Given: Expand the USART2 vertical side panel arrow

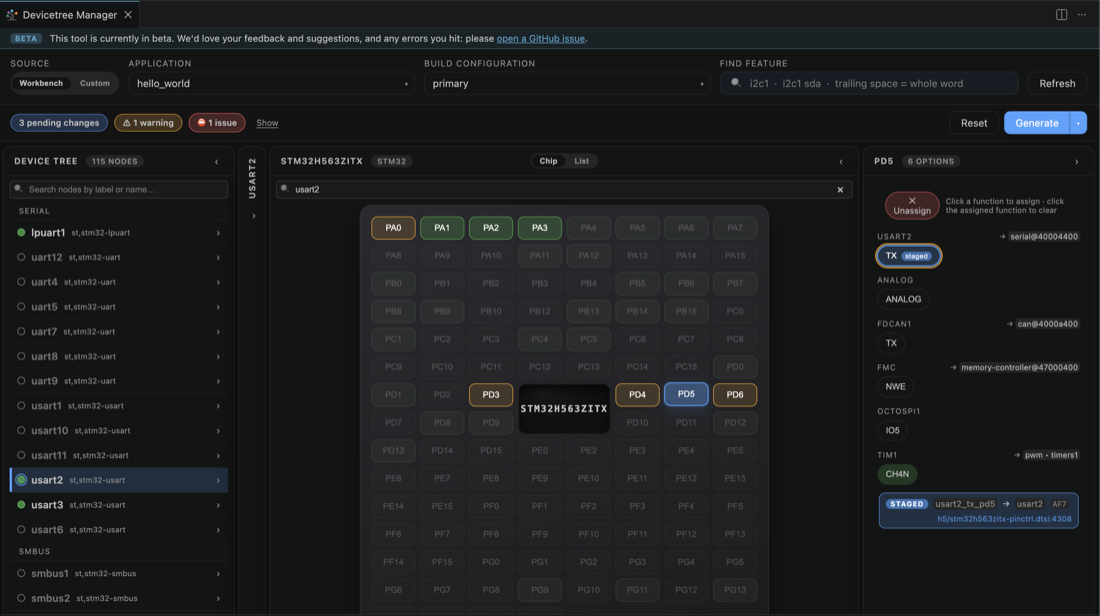Looking at the screenshot, I should point(253,216).
